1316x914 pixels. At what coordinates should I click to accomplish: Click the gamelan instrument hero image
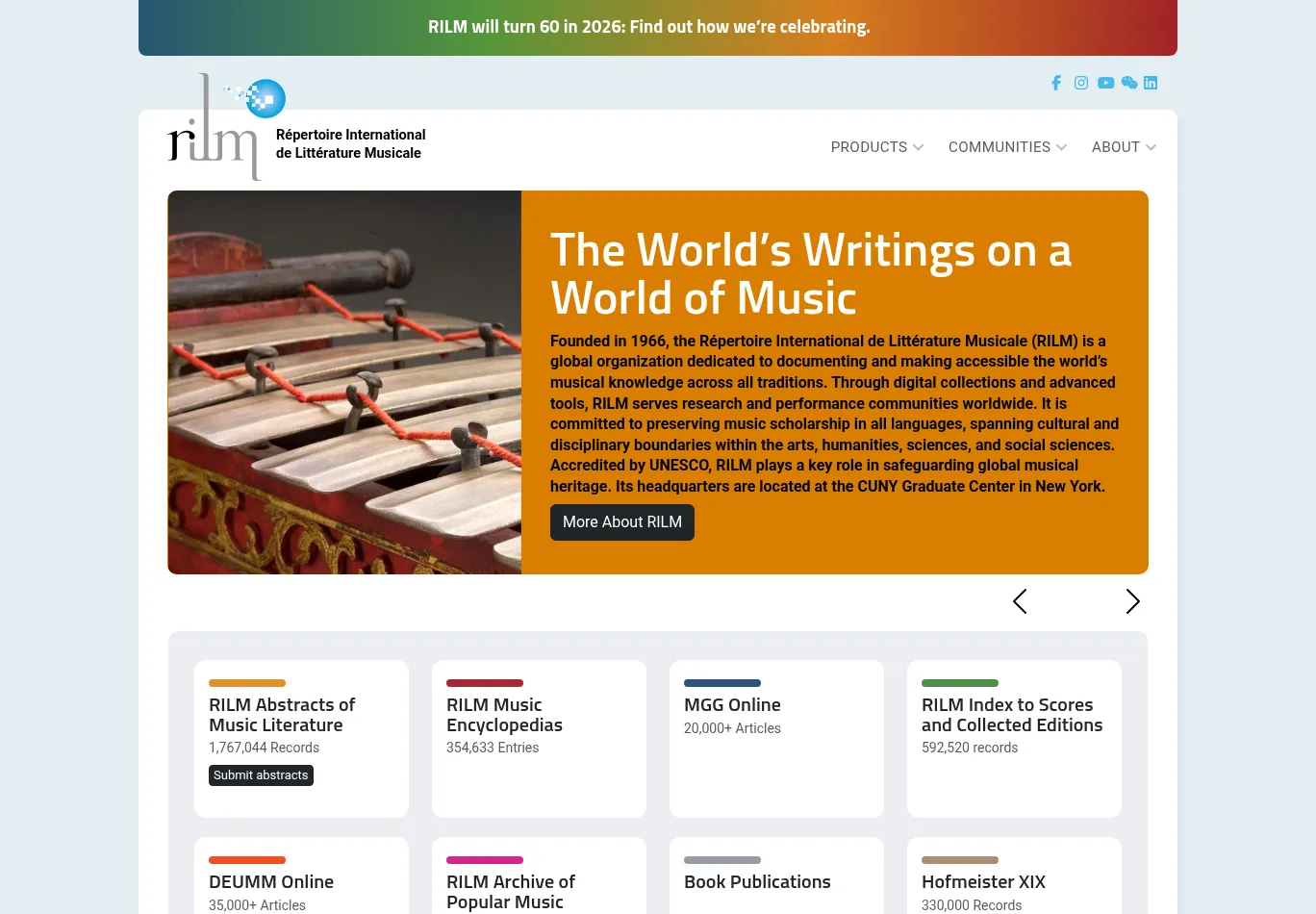344,382
